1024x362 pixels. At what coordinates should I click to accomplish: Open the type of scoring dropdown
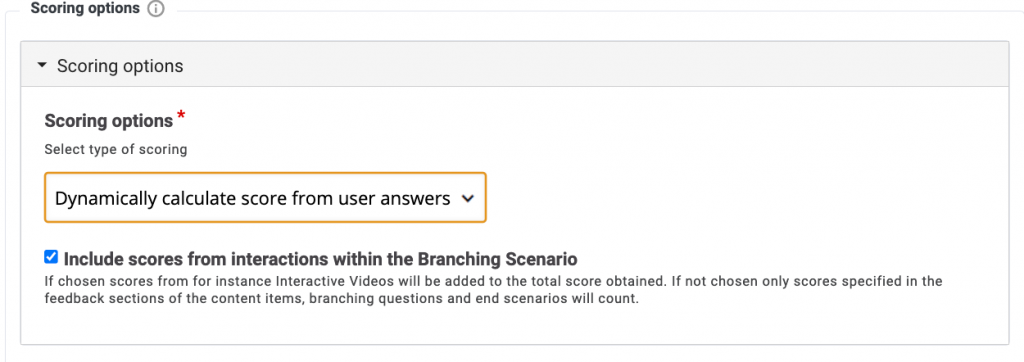265,197
